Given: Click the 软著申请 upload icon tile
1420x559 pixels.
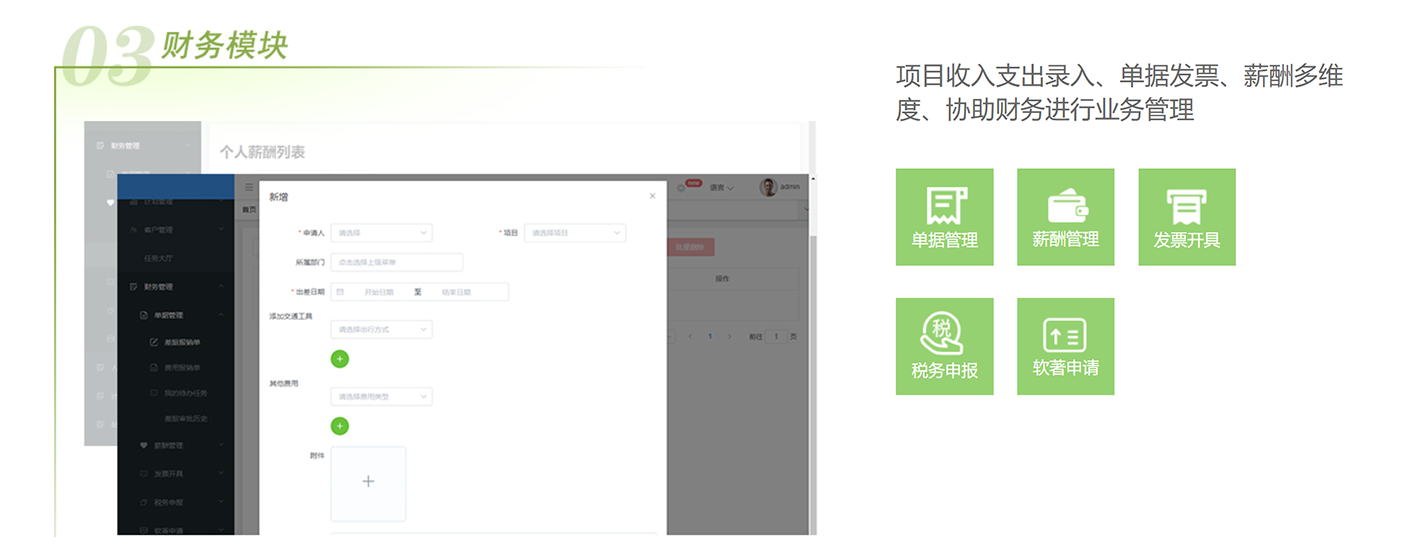Looking at the screenshot, I should pos(1065,346).
